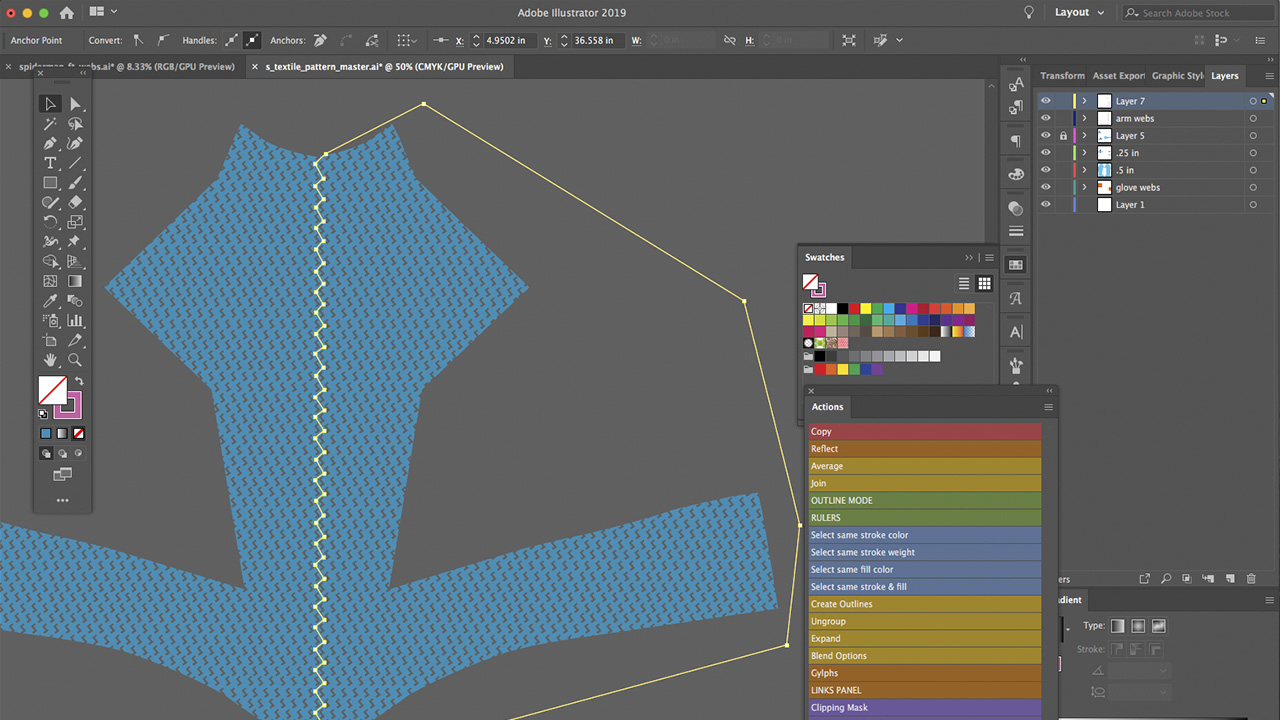Grab the Eraser tool
Viewport: 1280px width, 720px height.
tap(75, 202)
